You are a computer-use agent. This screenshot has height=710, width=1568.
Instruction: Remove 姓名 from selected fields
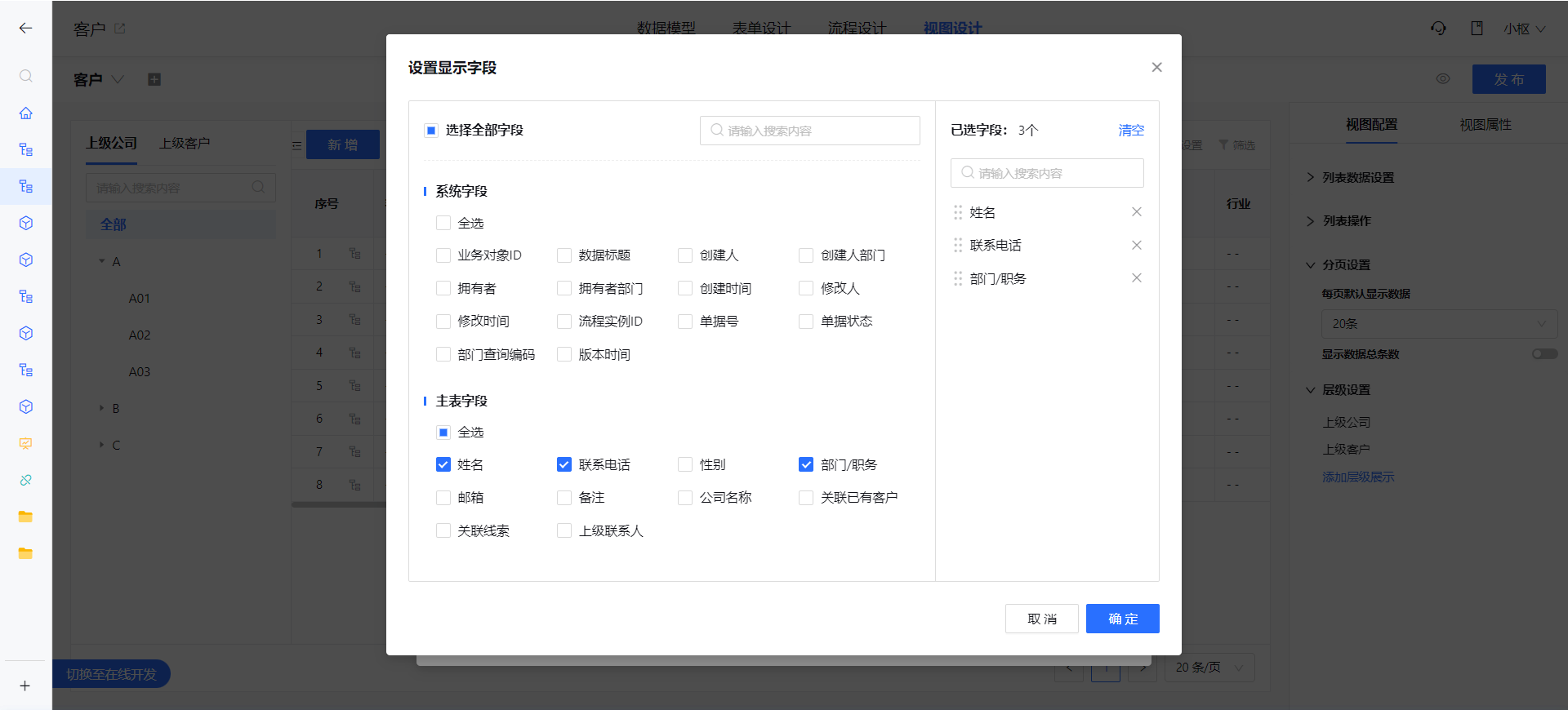pos(1136,212)
